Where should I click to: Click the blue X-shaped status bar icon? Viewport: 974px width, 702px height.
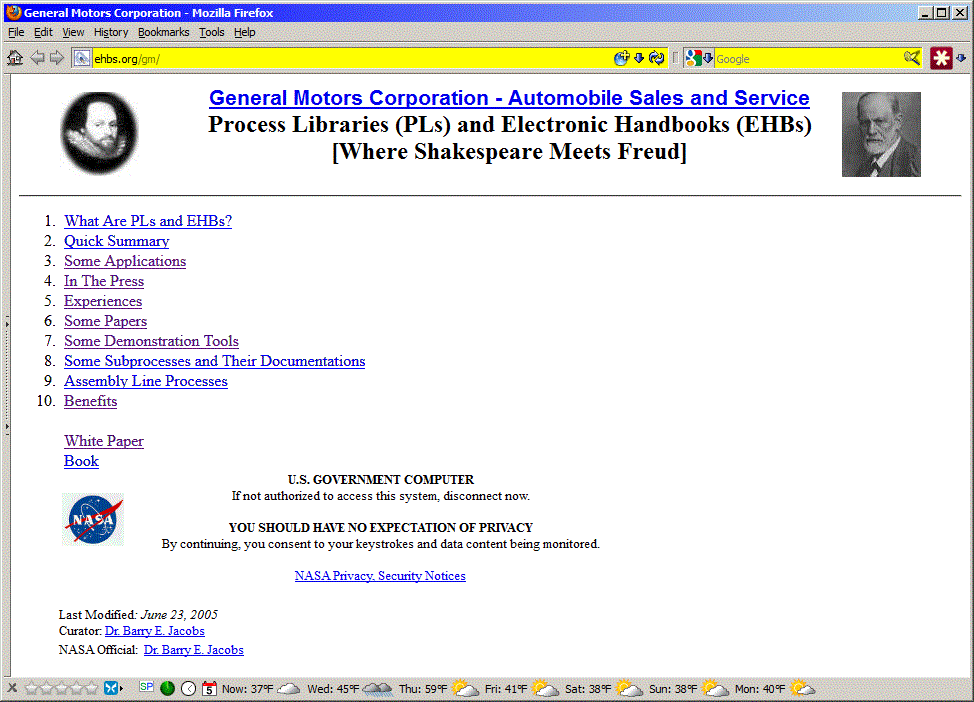(111, 688)
